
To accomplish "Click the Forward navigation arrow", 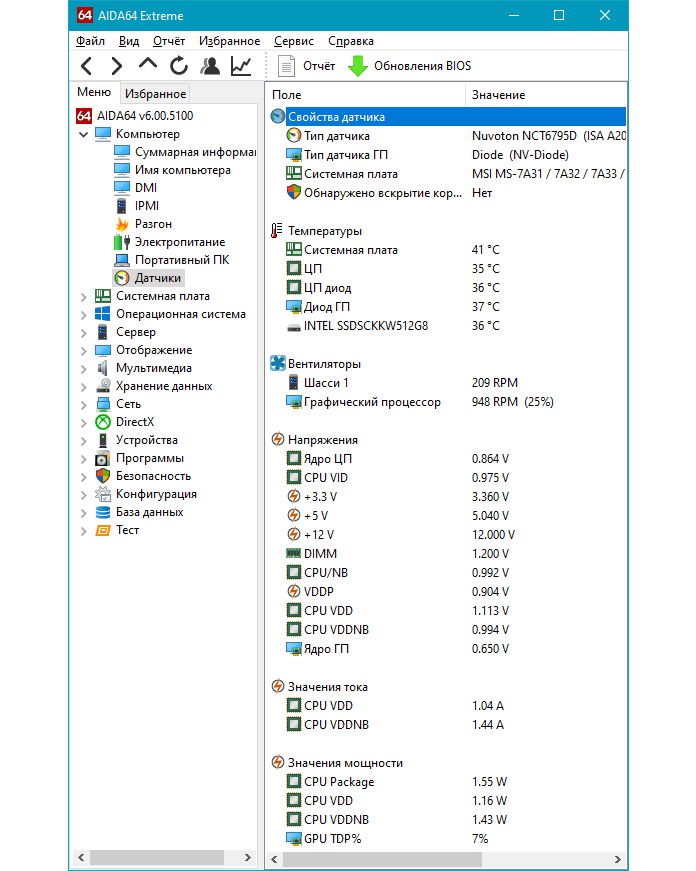I will click(x=117, y=66).
